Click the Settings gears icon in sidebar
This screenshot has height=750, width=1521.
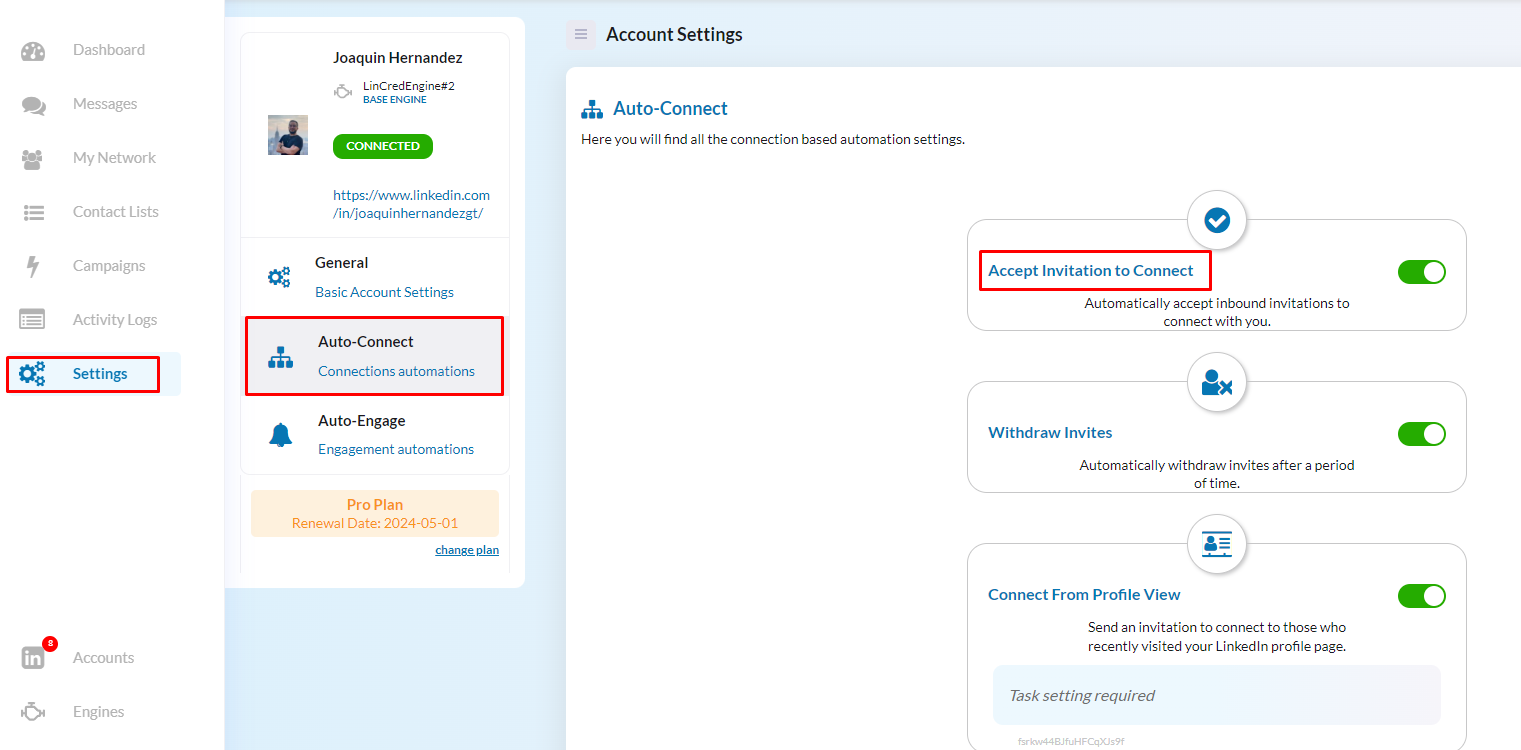33,374
